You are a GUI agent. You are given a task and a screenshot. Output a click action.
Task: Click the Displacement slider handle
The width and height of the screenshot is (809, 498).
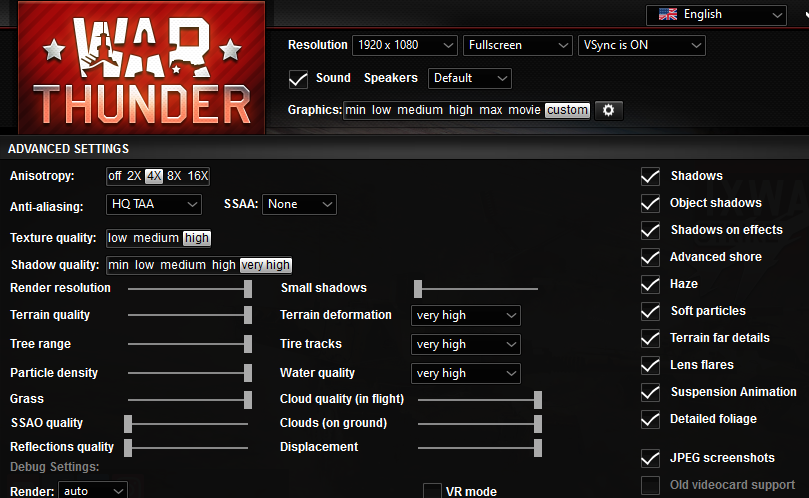coord(538,448)
